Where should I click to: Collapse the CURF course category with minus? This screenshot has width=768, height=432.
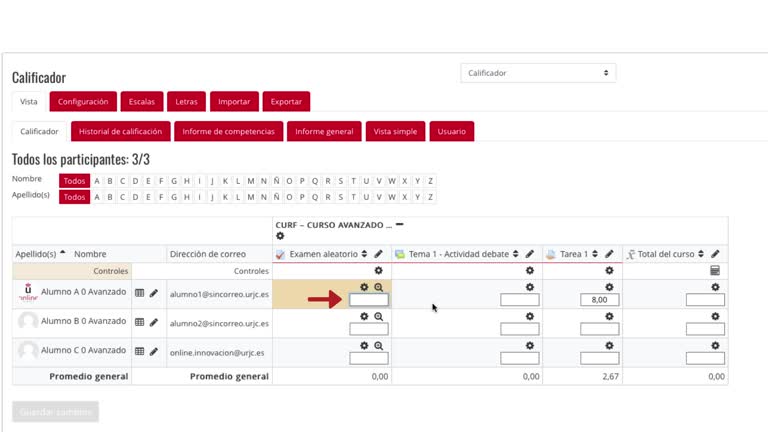(x=400, y=224)
